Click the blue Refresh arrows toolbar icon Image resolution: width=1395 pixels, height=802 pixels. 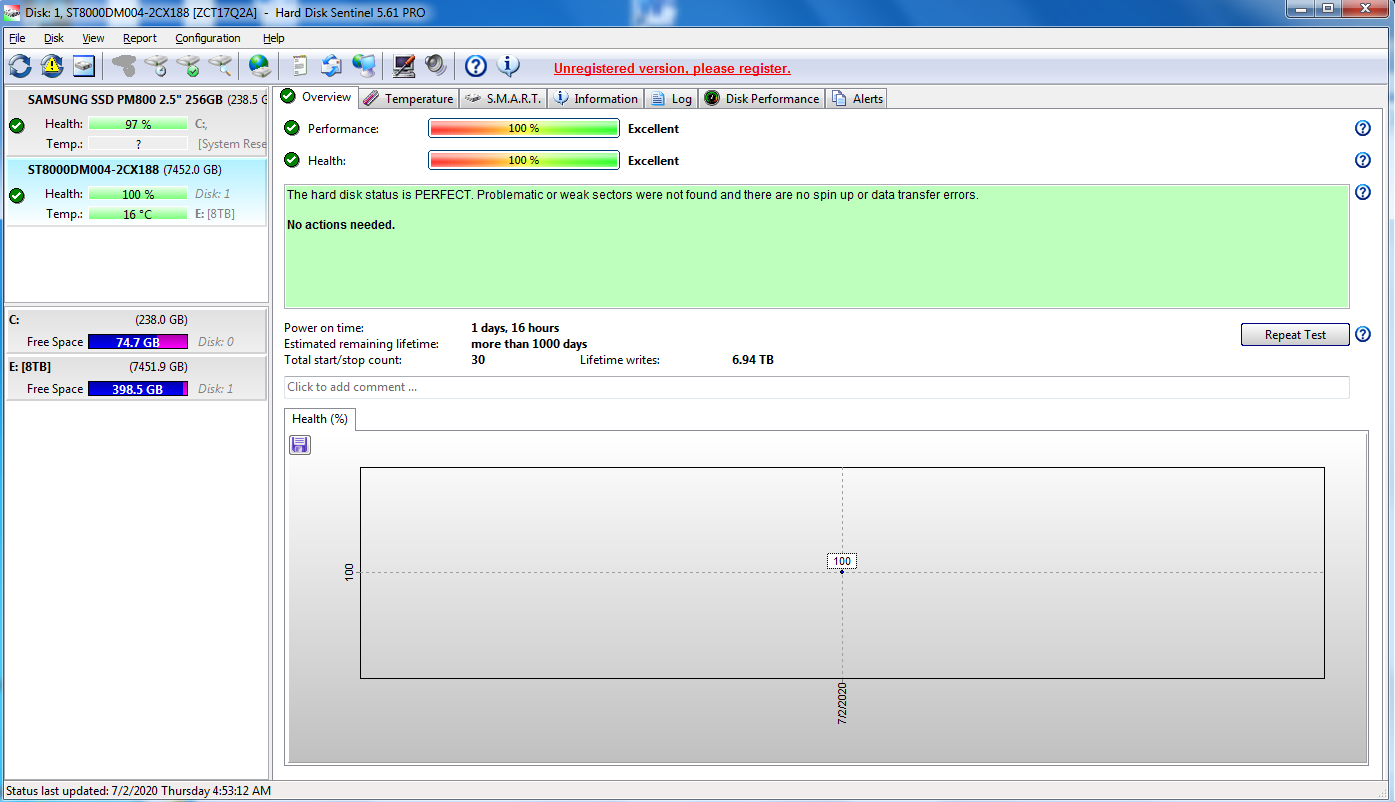coord(20,66)
